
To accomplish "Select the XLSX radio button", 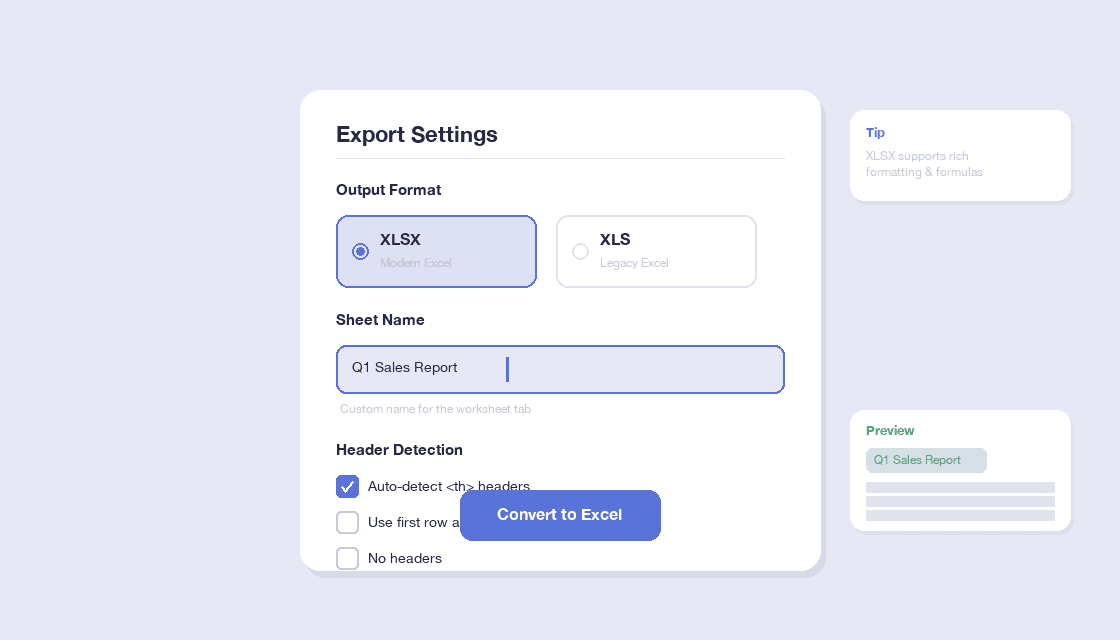I will click(360, 251).
